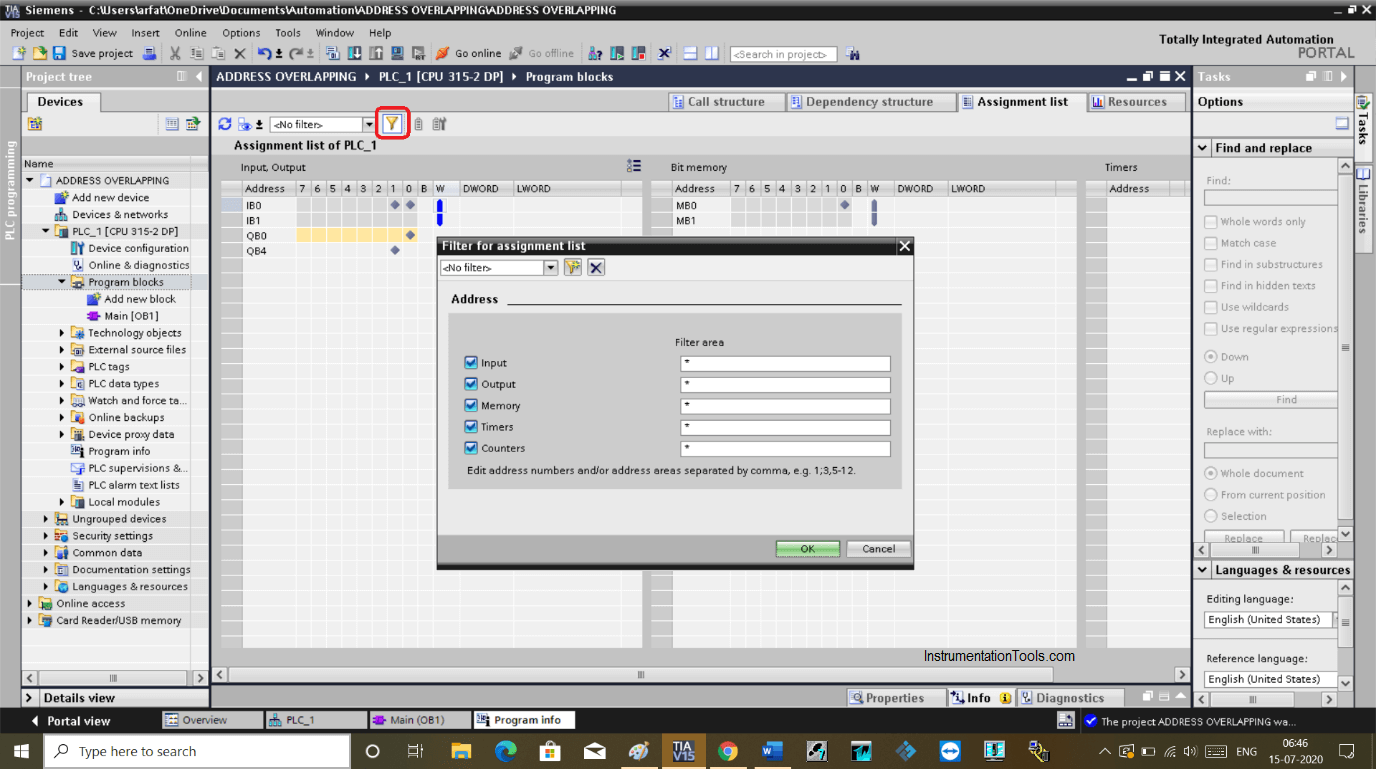The height and width of the screenshot is (769, 1376).
Task: Enable the Whole words only checkbox
Action: tap(1211, 222)
